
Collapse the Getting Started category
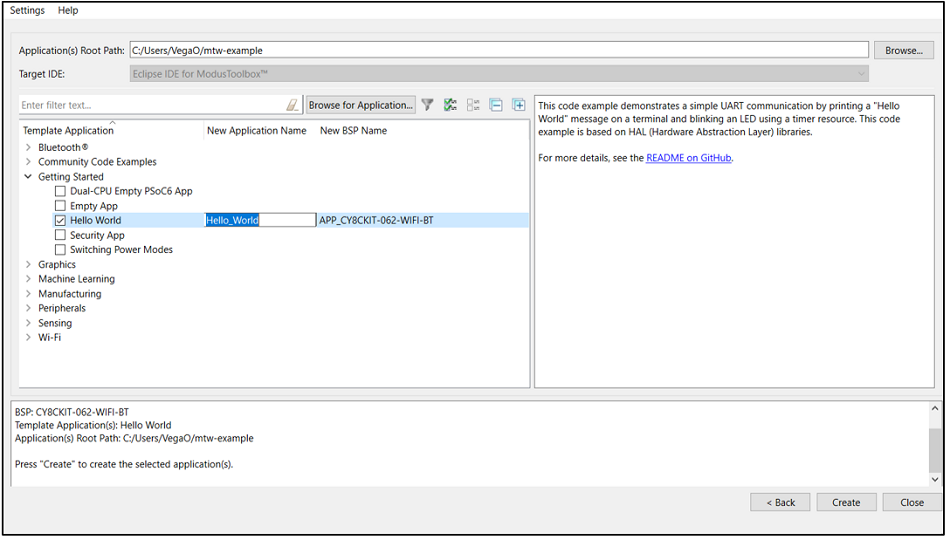coord(28,176)
